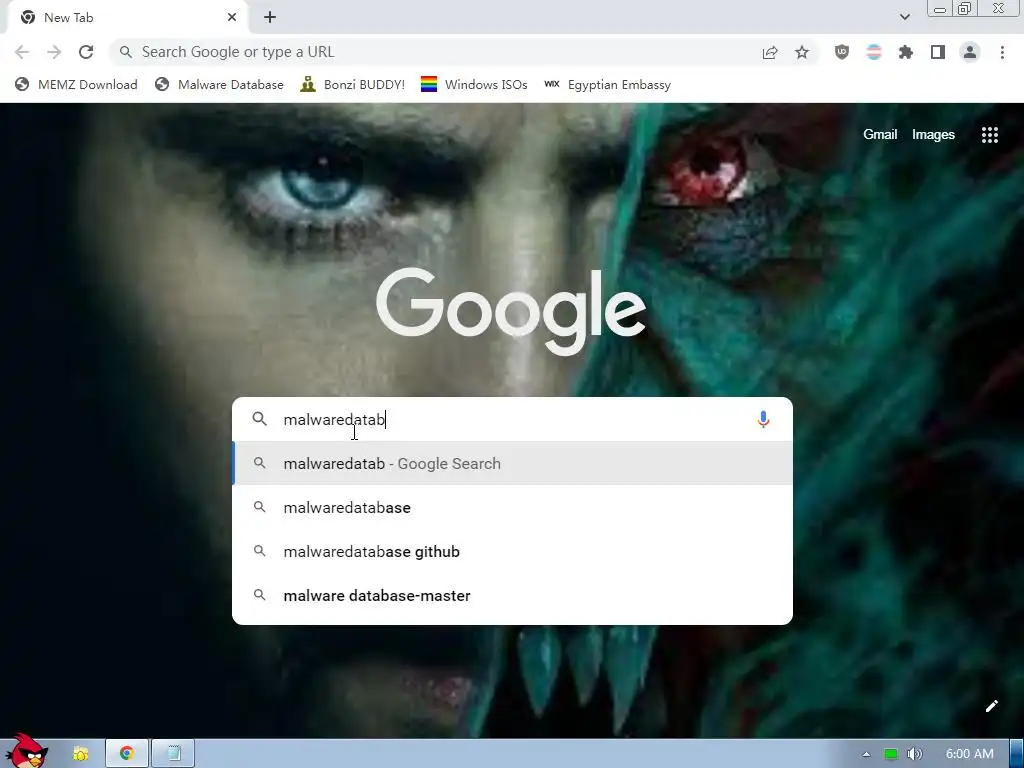This screenshot has width=1024, height=768.
Task: Open the Chrome profile avatar
Action: (x=970, y=52)
